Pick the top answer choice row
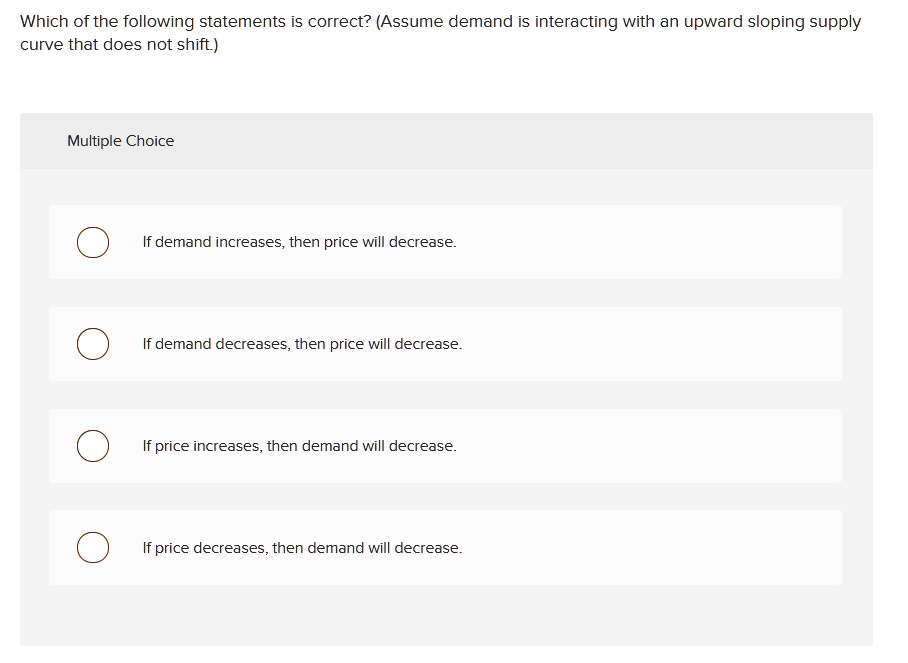The image size is (908, 663). [445, 242]
